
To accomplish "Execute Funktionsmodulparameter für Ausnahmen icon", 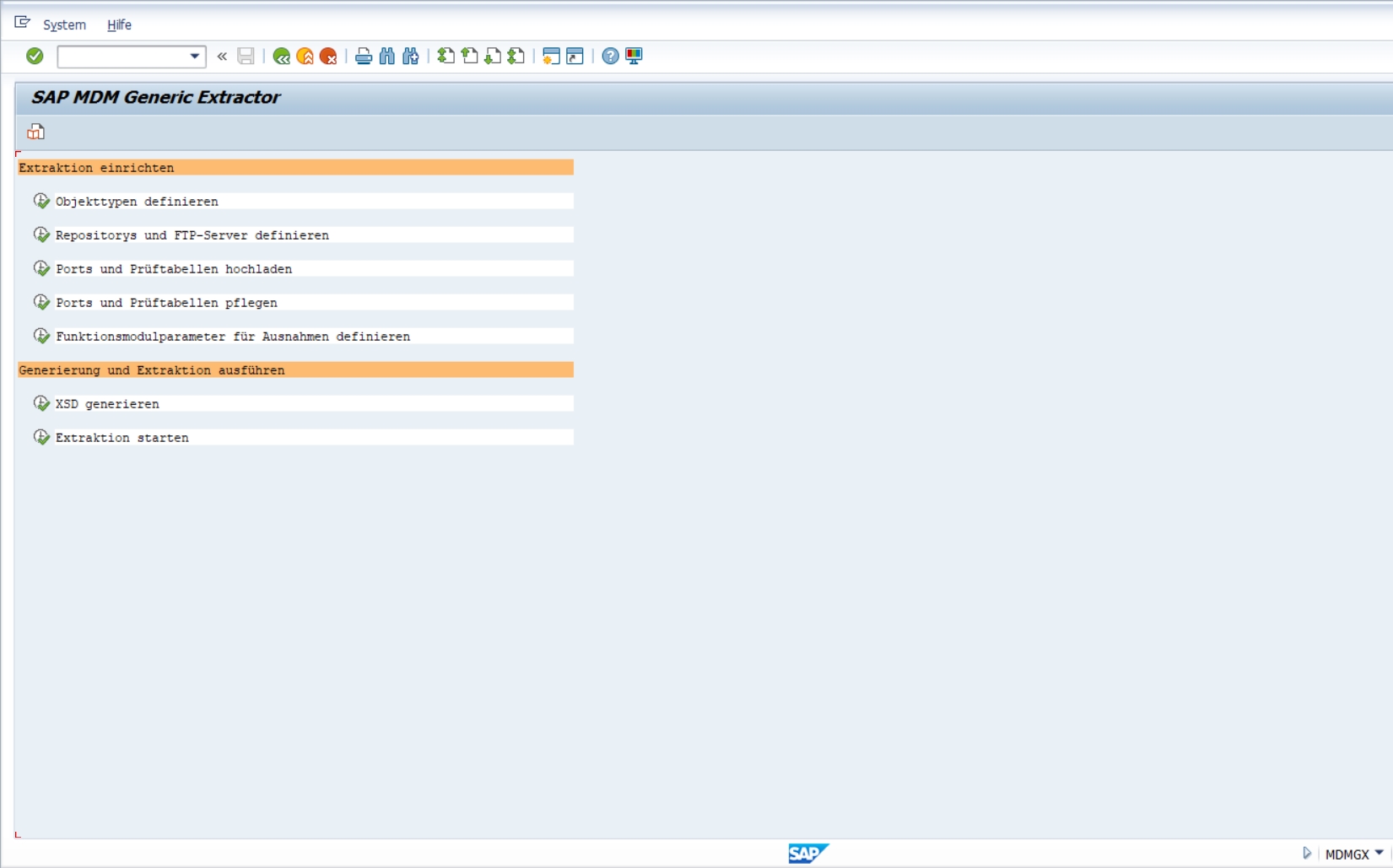I will 41,336.
